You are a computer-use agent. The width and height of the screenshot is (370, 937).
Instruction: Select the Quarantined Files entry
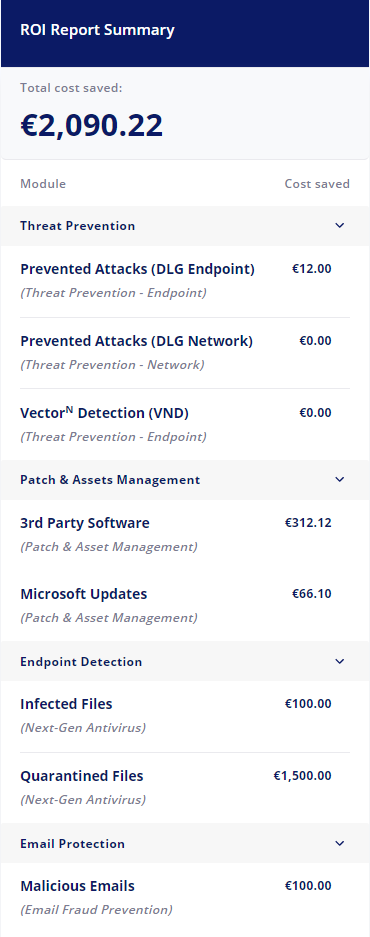[x=185, y=788]
